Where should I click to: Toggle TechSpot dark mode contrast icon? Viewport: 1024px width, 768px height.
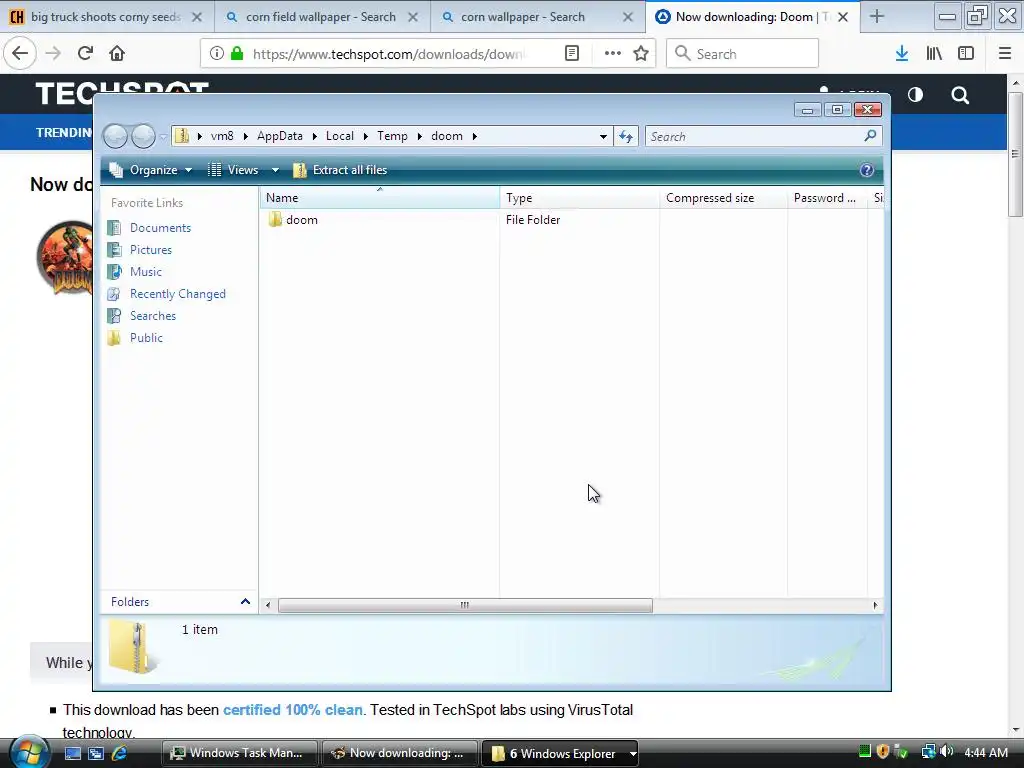click(x=915, y=95)
